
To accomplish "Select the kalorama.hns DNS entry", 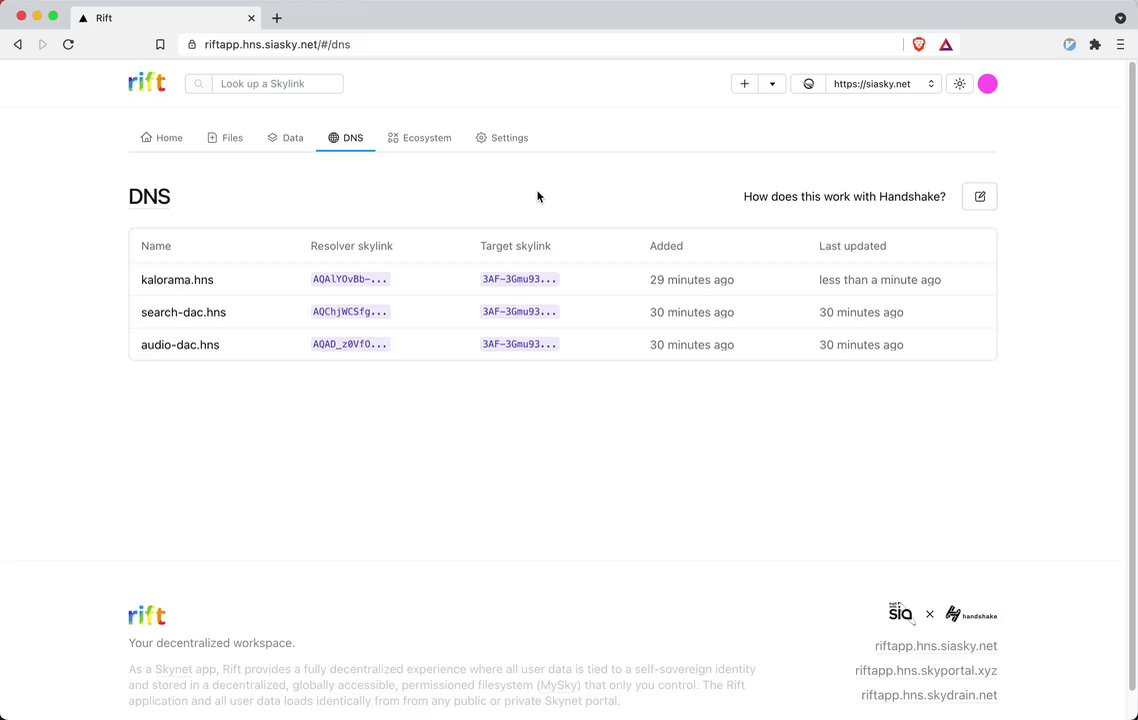I will [x=177, y=280].
